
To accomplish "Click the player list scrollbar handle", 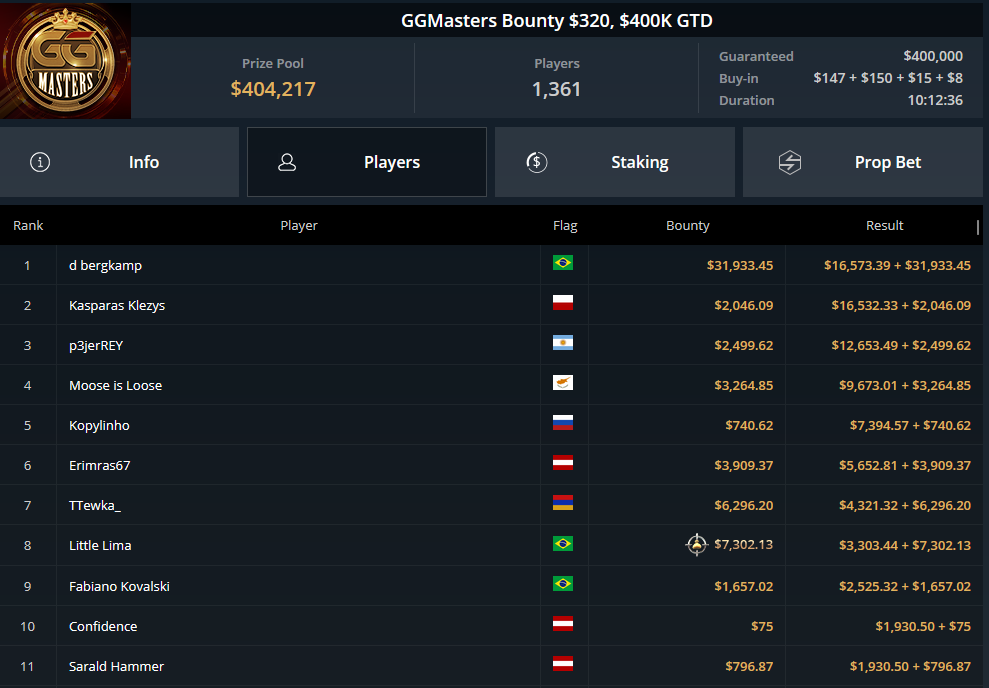I will [978, 228].
